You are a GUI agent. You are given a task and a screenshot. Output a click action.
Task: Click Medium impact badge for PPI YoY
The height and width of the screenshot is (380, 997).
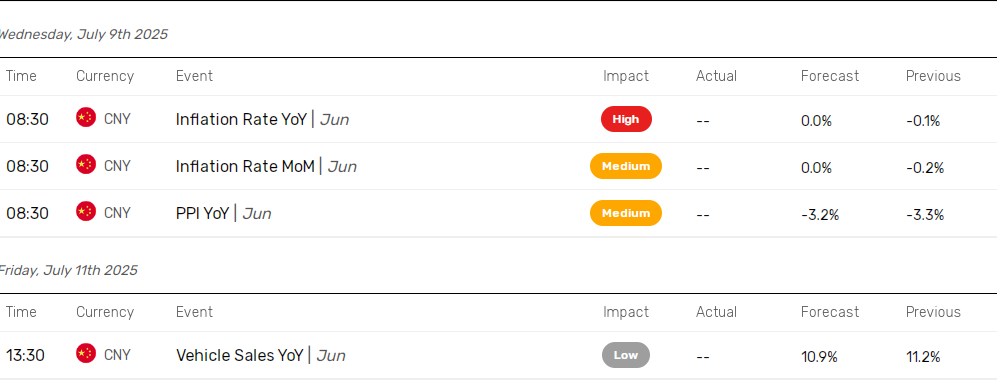click(626, 213)
